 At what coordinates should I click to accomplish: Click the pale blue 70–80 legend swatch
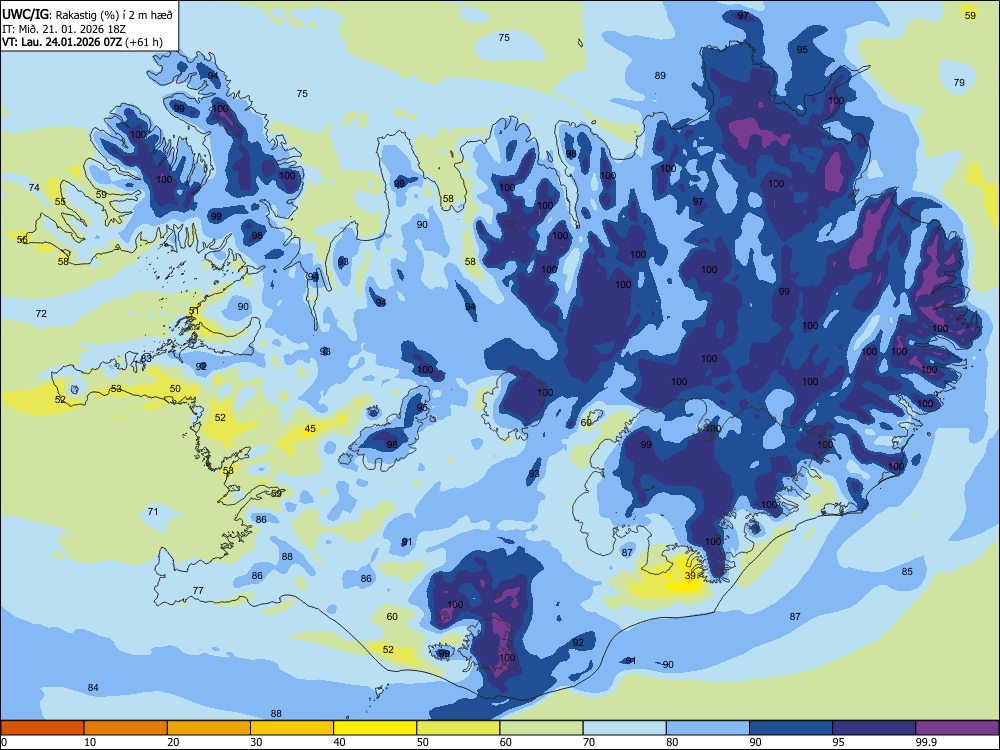pos(624,728)
